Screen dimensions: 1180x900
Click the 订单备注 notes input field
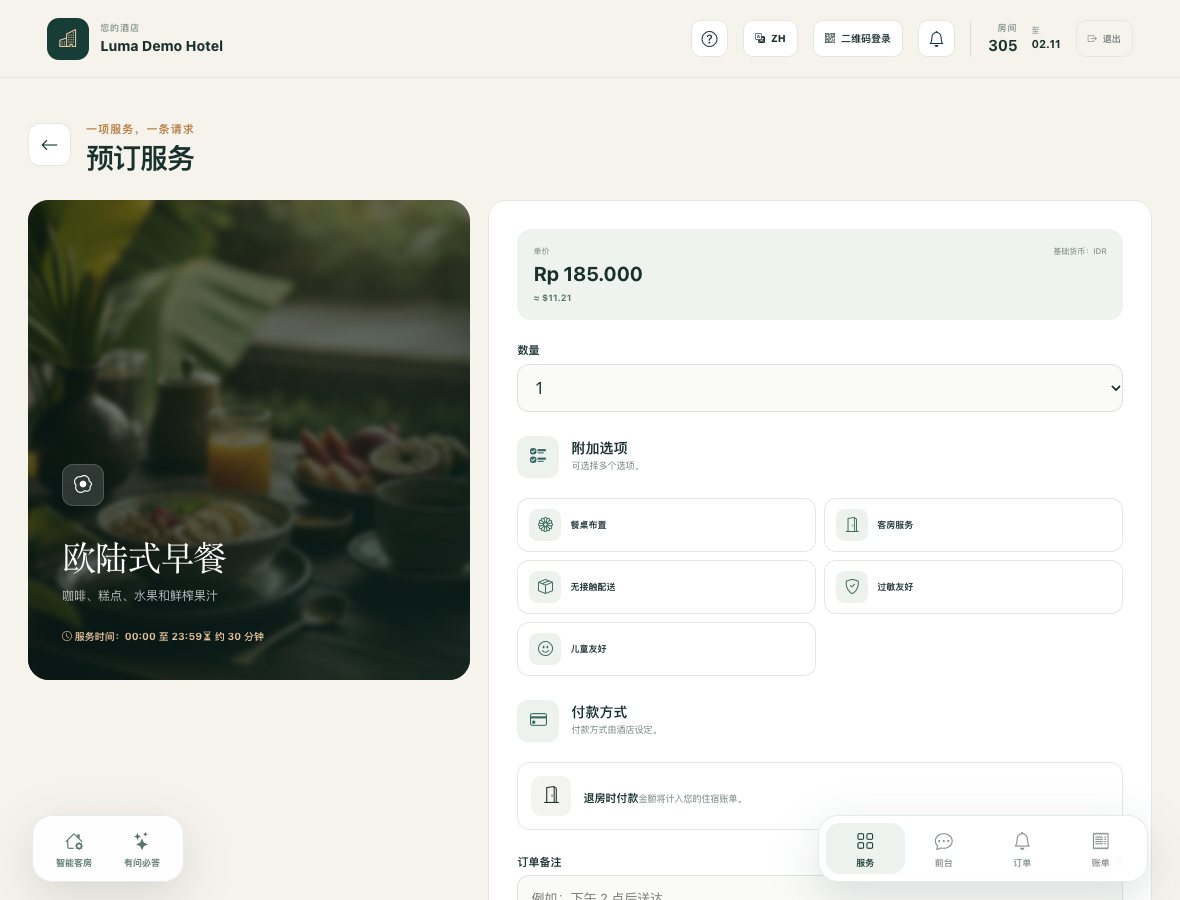(820, 889)
